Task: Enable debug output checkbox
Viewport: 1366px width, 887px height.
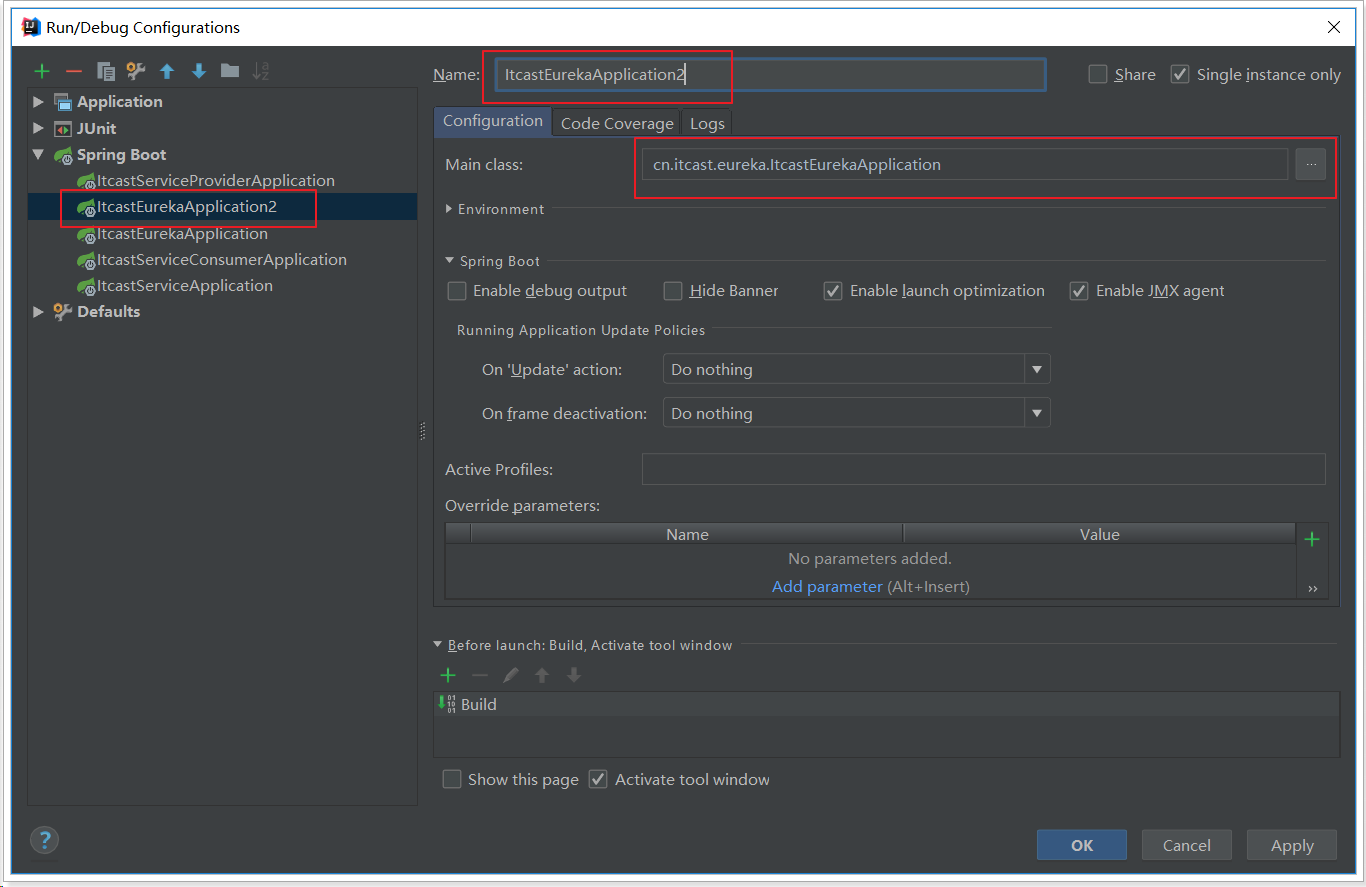Action: click(457, 291)
